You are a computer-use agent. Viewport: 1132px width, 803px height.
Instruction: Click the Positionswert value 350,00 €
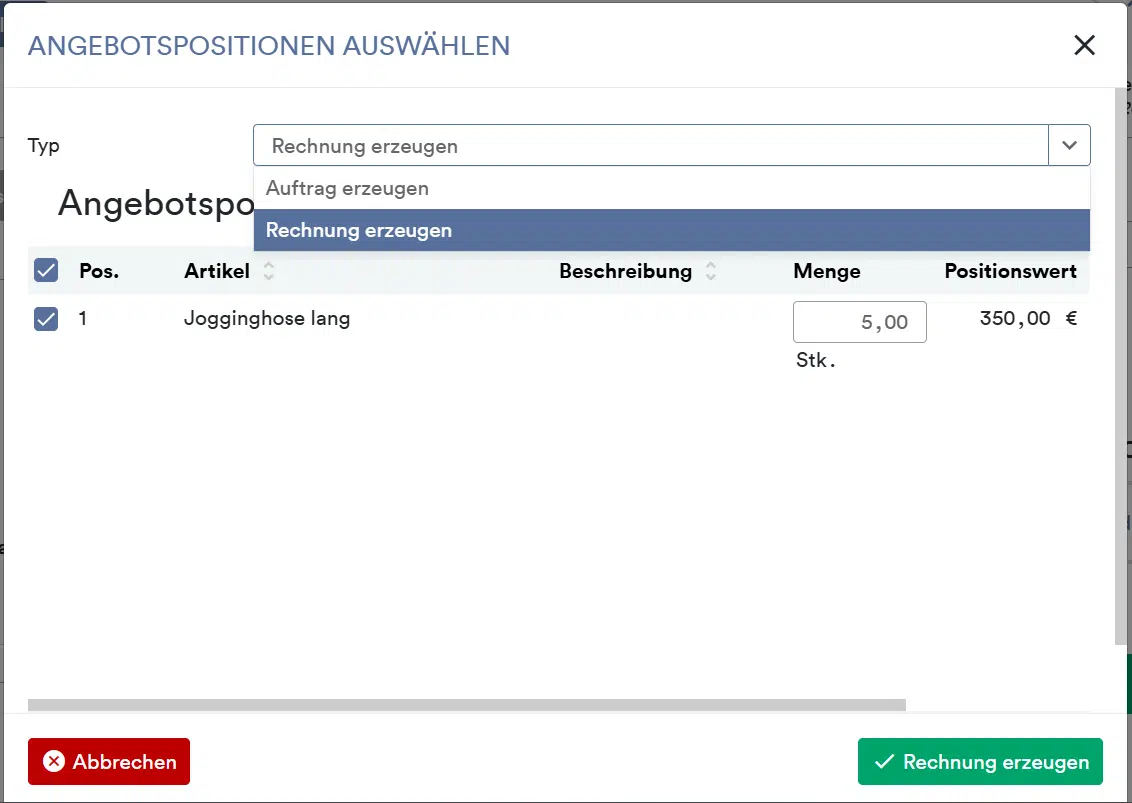tap(1018, 318)
